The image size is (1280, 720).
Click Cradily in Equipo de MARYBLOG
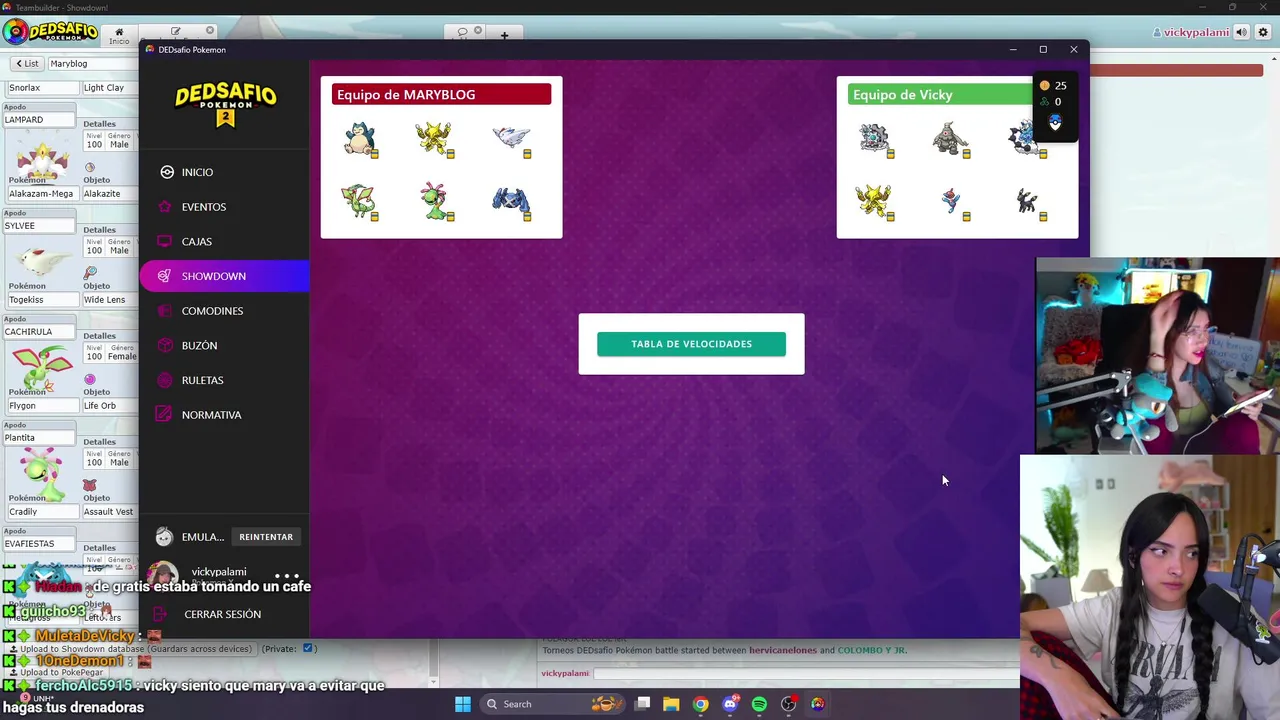[x=434, y=201]
